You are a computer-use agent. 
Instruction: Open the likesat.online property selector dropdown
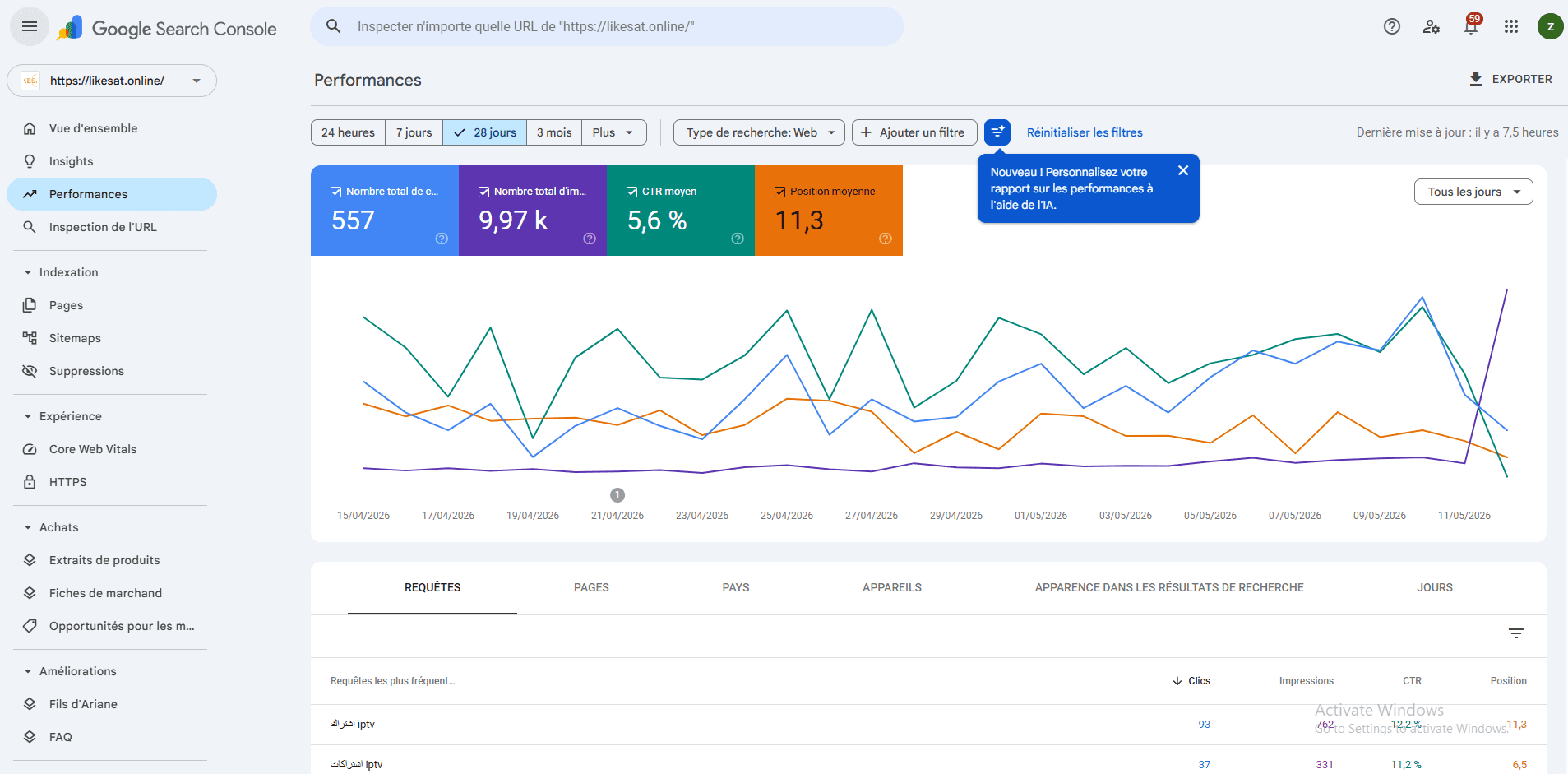(x=112, y=81)
